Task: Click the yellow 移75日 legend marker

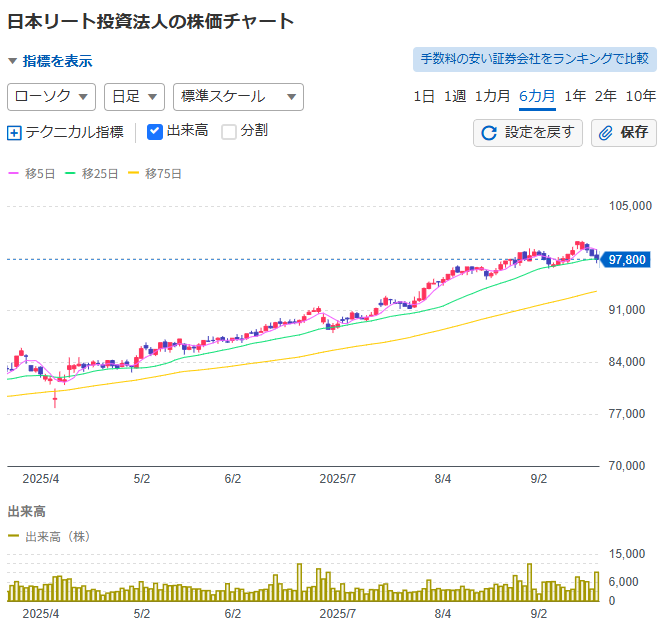Action: point(134,173)
